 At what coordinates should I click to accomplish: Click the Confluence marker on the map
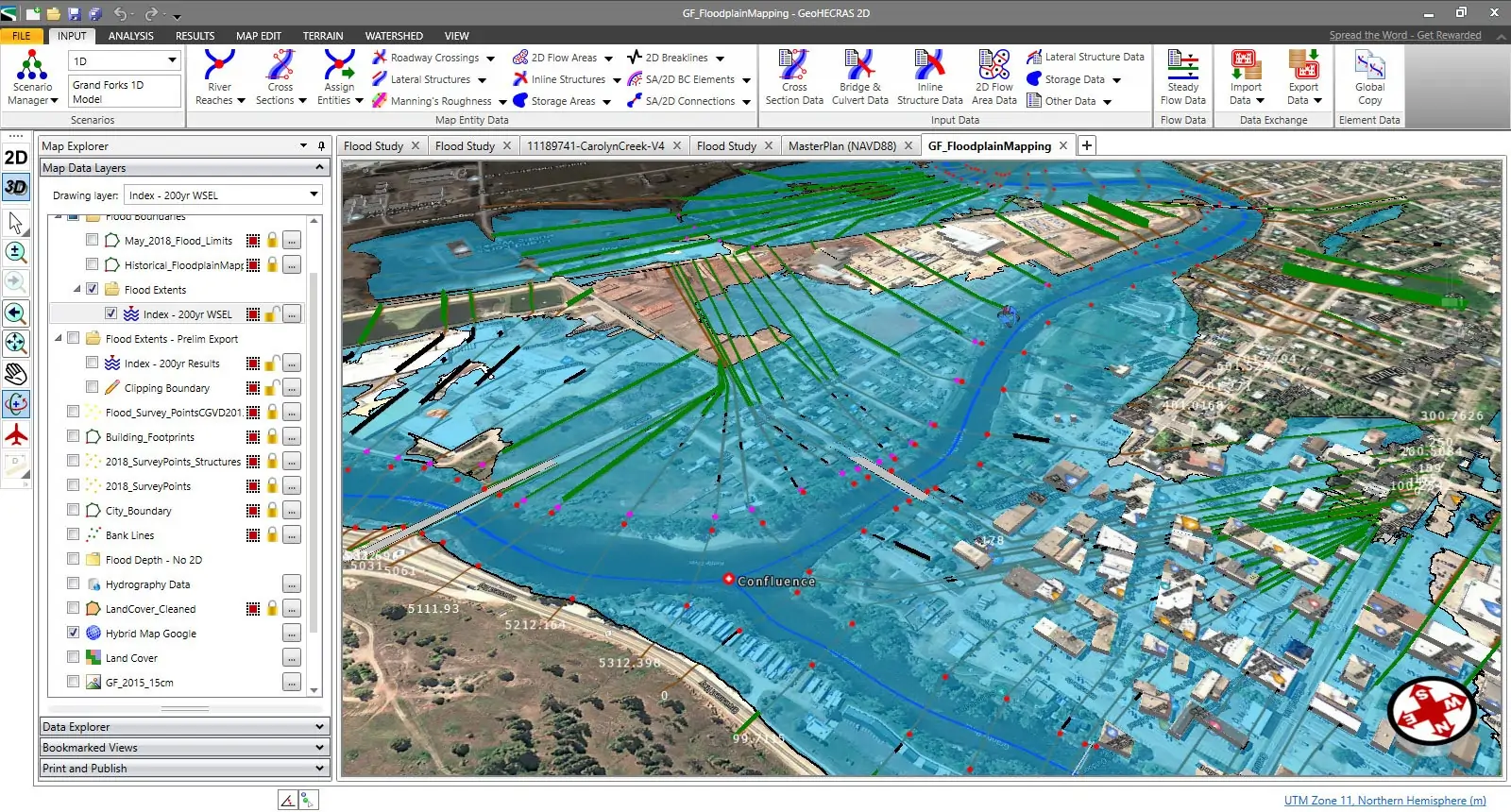pos(728,579)
